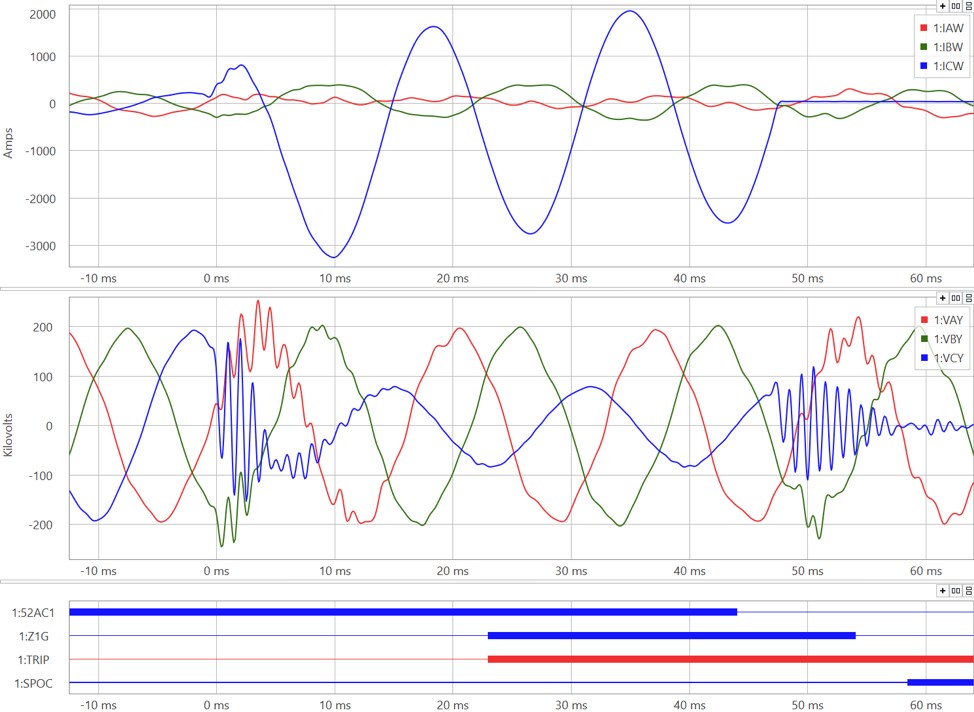
Task: Click the plus icon above the voltage legend
Action: [942, 297]
